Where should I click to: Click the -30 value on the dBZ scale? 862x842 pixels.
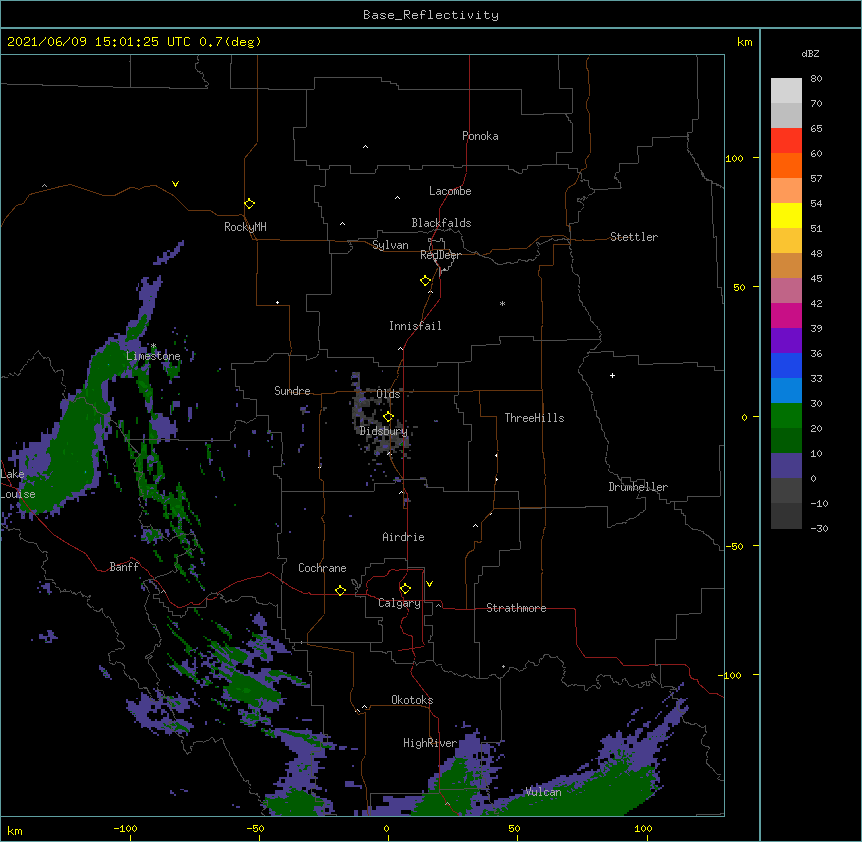tap(819, 529)
